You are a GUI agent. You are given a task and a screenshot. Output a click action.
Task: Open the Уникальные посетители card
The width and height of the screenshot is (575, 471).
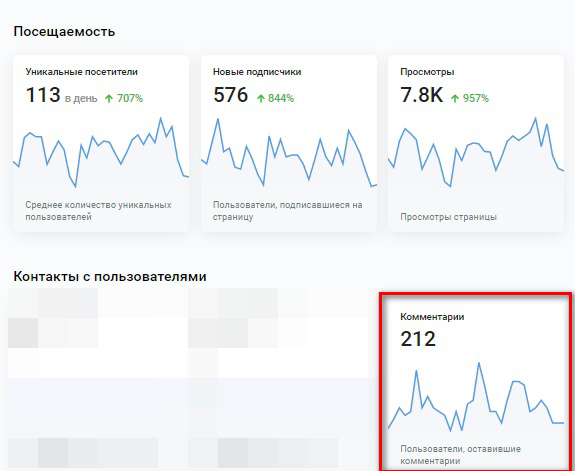(101, 143)
